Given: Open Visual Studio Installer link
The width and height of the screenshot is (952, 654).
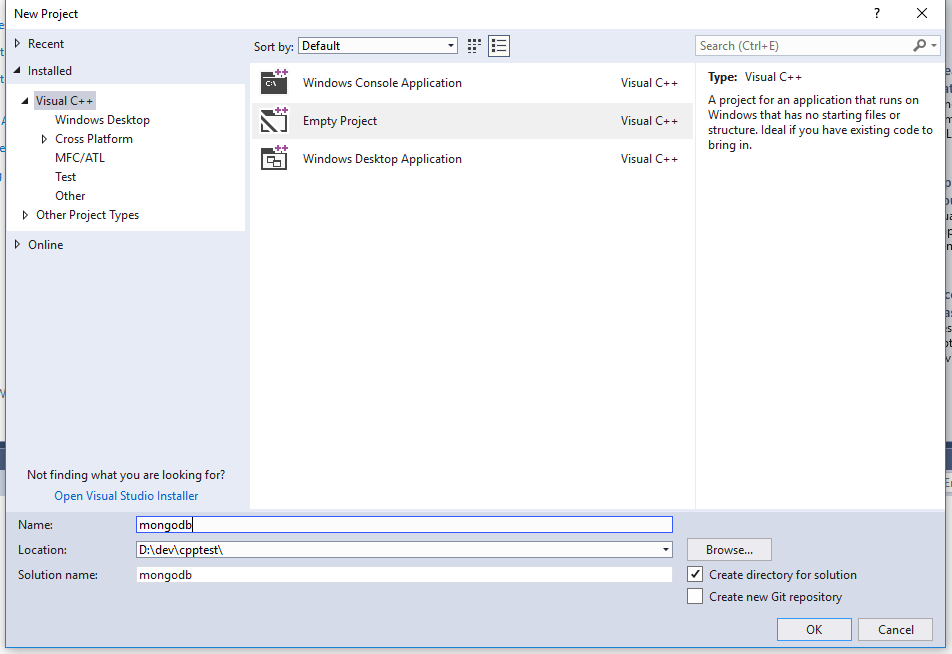Looking at the screenshot, I should pyautogui.click(x=126, y=496).
